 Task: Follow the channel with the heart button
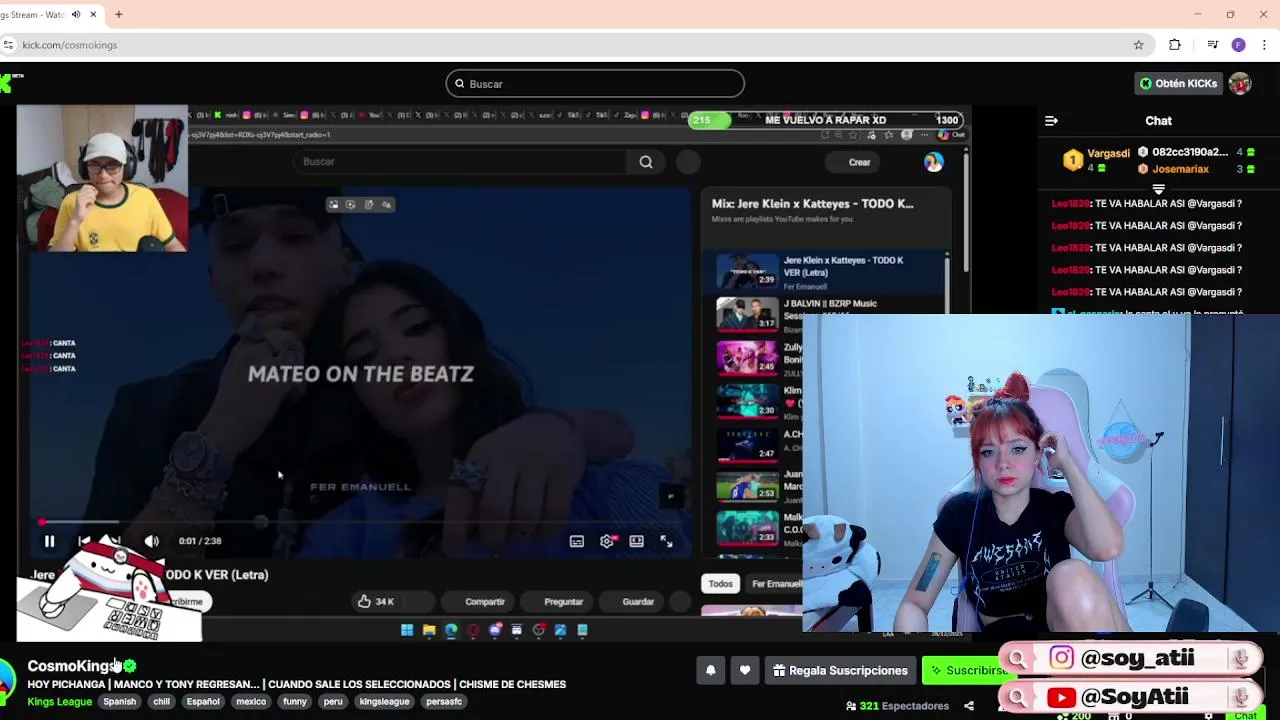744,671
